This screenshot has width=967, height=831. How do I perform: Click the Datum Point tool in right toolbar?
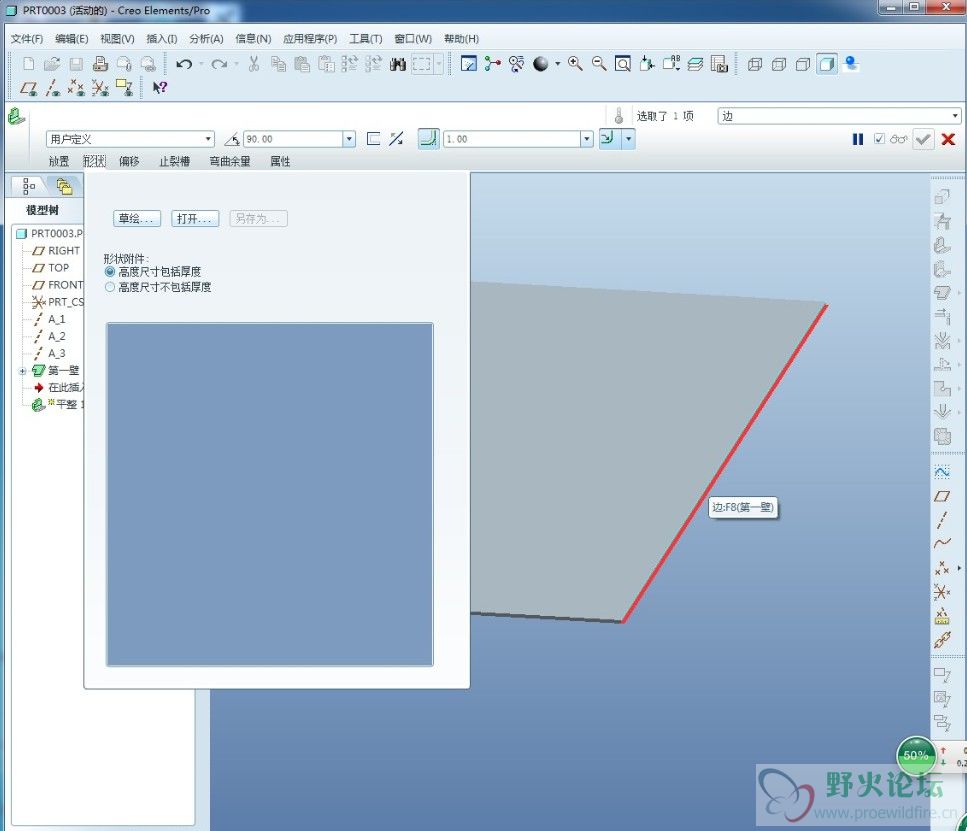(x=942, y=568)
